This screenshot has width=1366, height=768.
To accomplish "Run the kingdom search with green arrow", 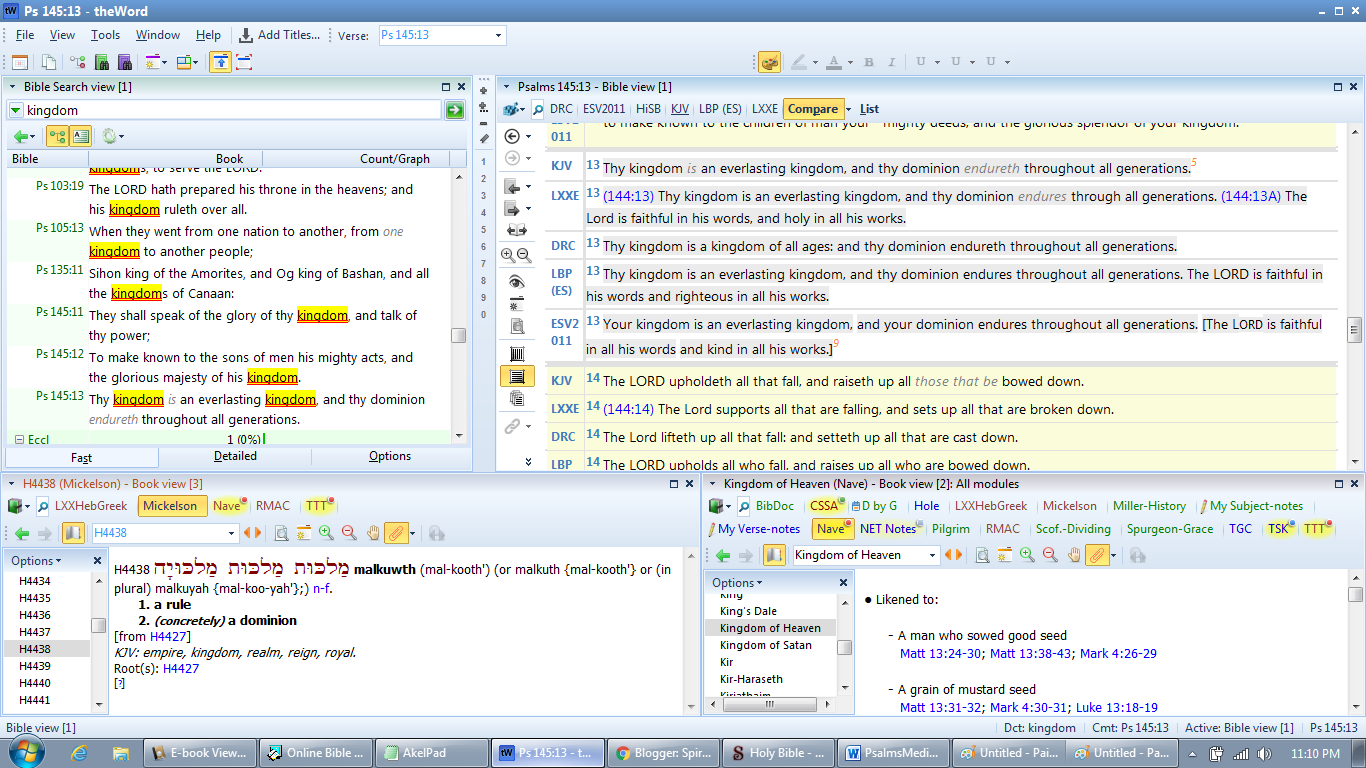I will point(455,110).
